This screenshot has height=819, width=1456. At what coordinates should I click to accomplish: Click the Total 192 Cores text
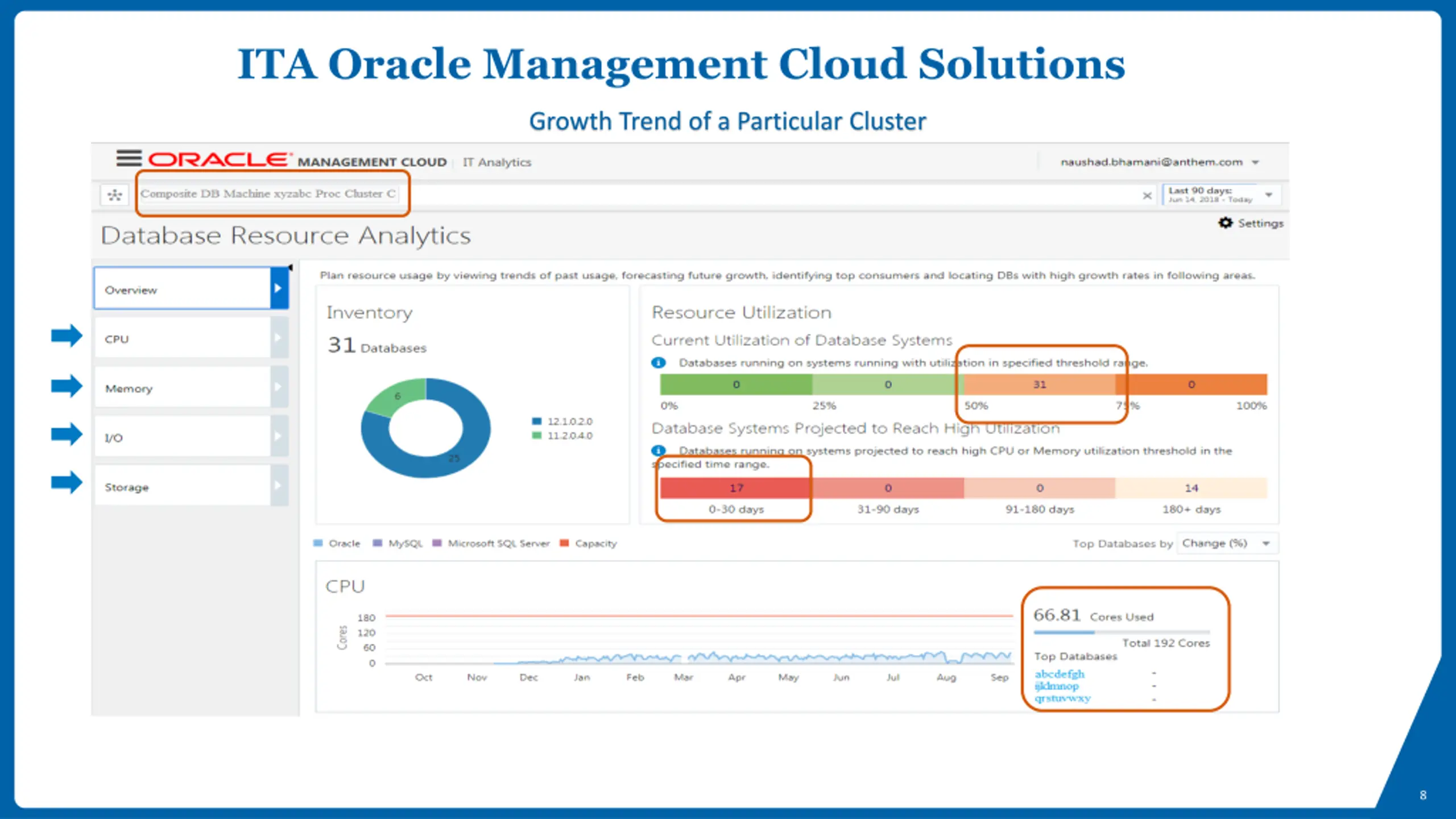[1166, 643]
